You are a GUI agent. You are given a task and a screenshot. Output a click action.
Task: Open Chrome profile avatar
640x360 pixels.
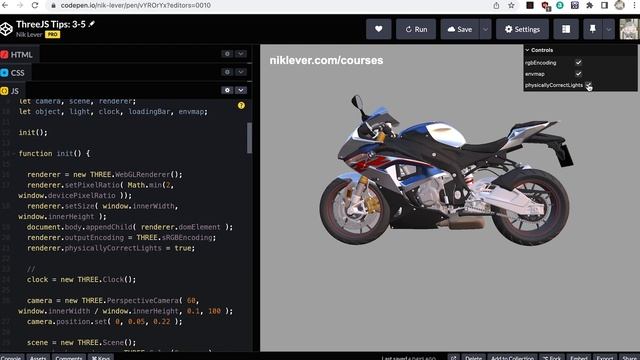tap(620, 5)
